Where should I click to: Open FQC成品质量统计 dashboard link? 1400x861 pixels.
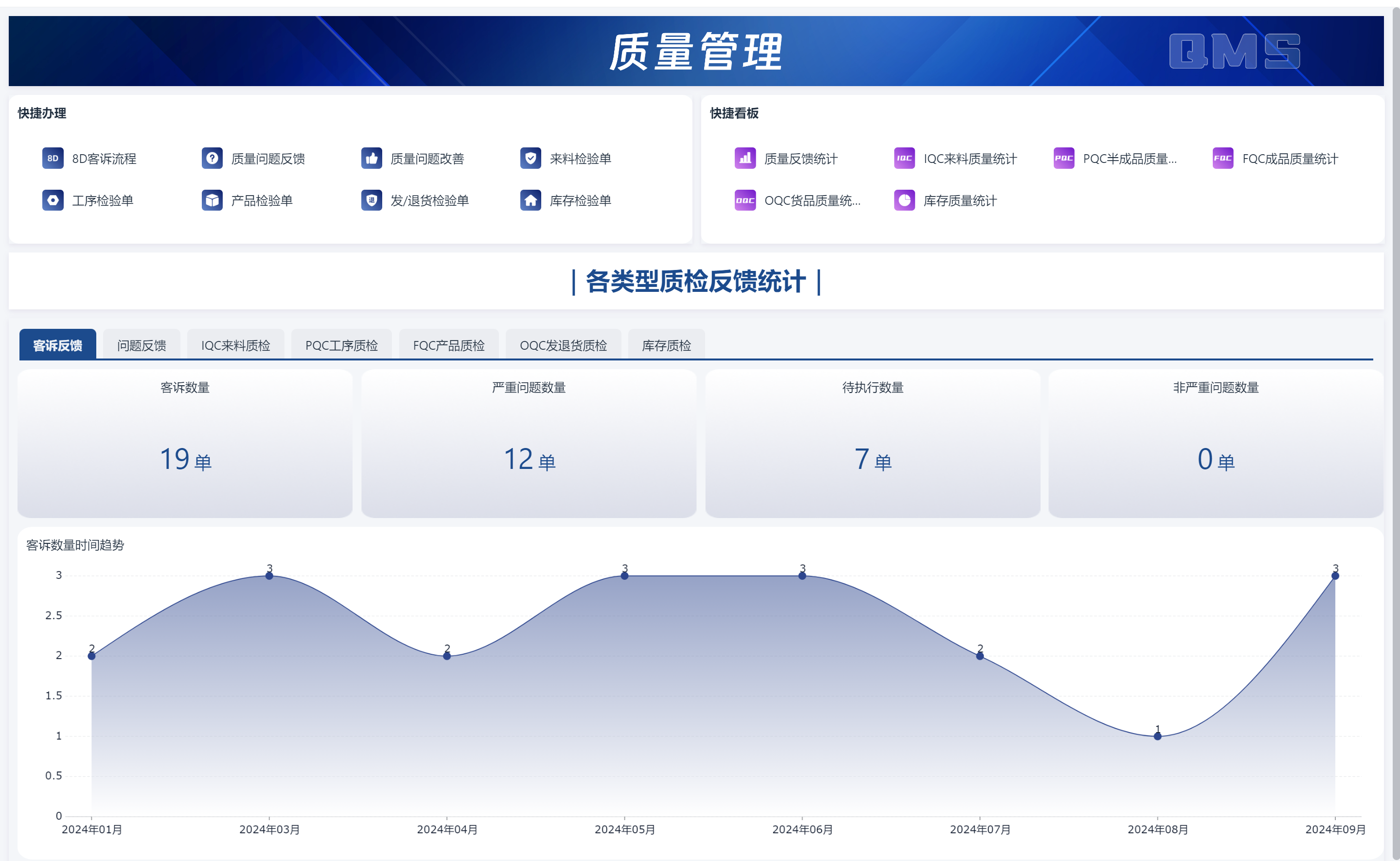click(1290, 159)
